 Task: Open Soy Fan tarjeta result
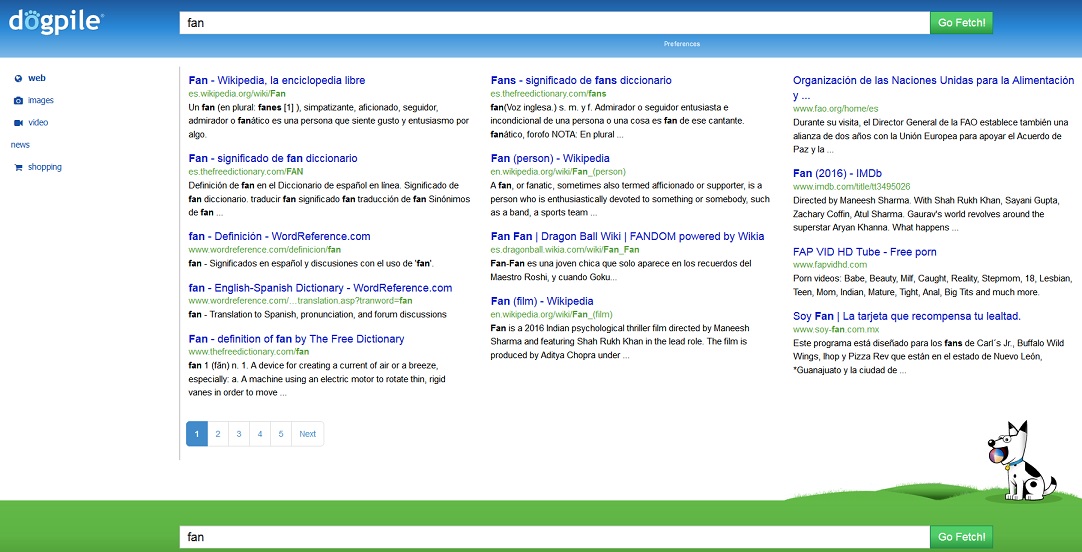point(907,316)
